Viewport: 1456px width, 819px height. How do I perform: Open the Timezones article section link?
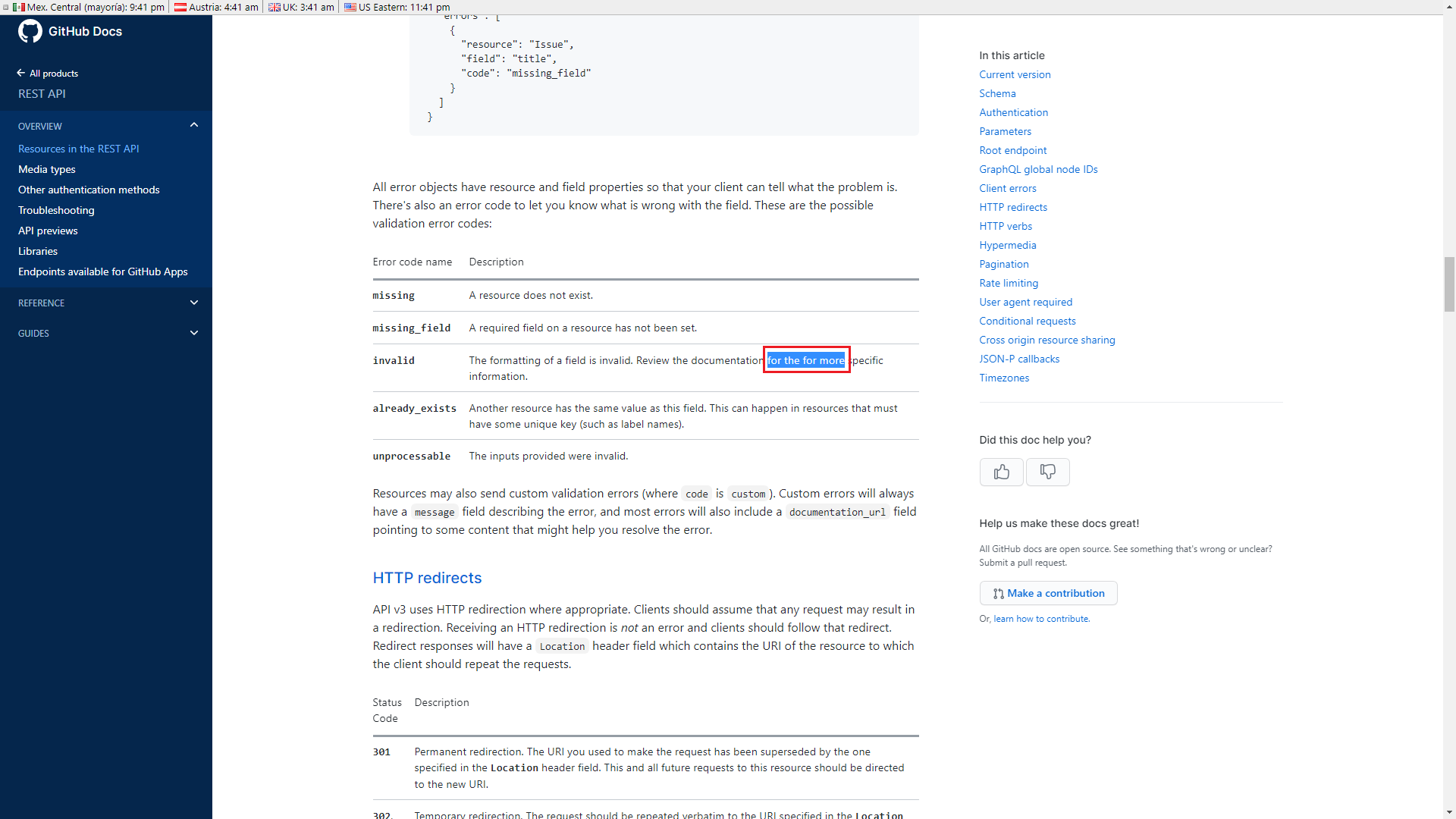(1003, 378)
